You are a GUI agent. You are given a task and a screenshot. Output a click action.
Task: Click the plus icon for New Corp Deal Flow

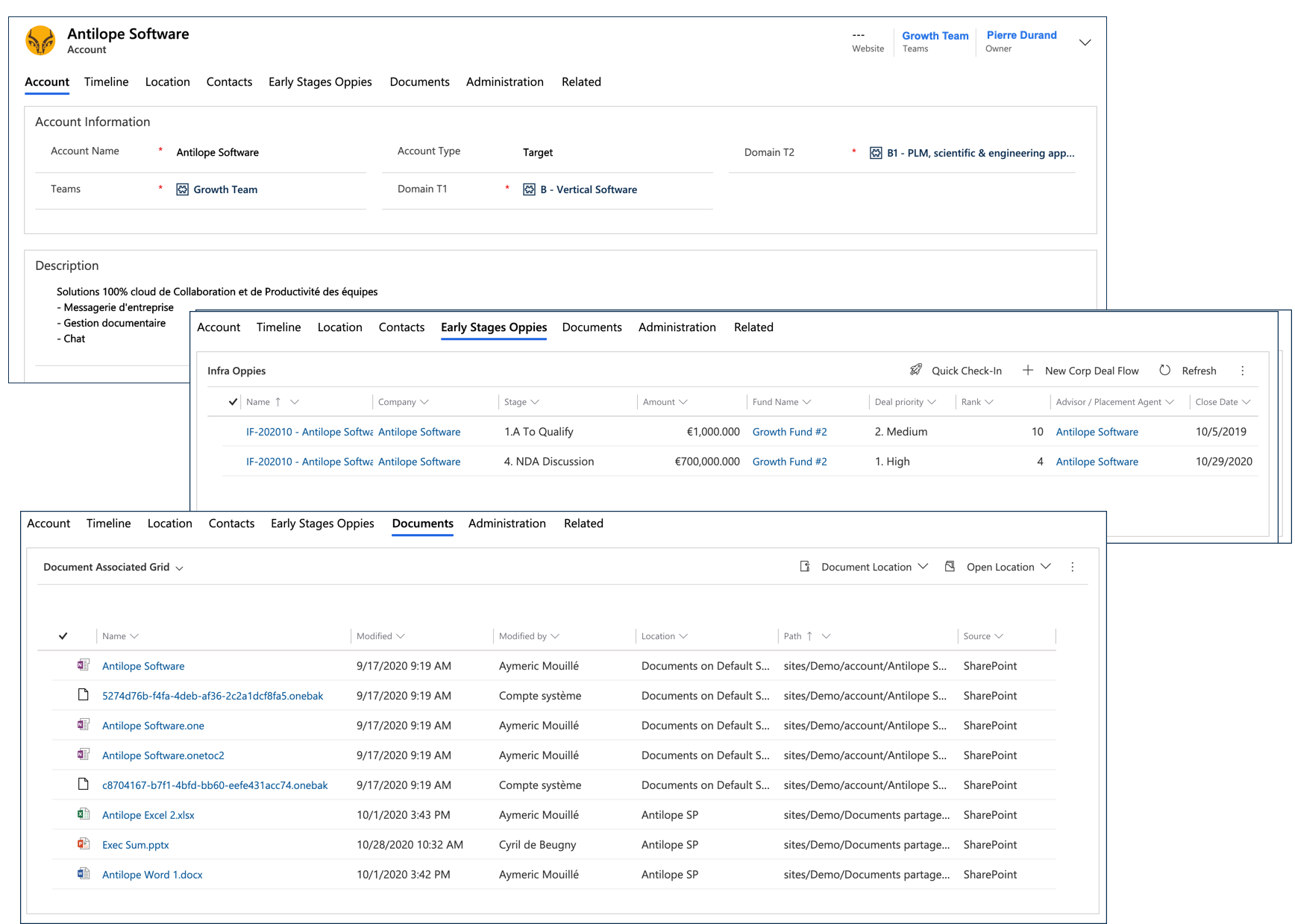click(x=1028, y=370)
